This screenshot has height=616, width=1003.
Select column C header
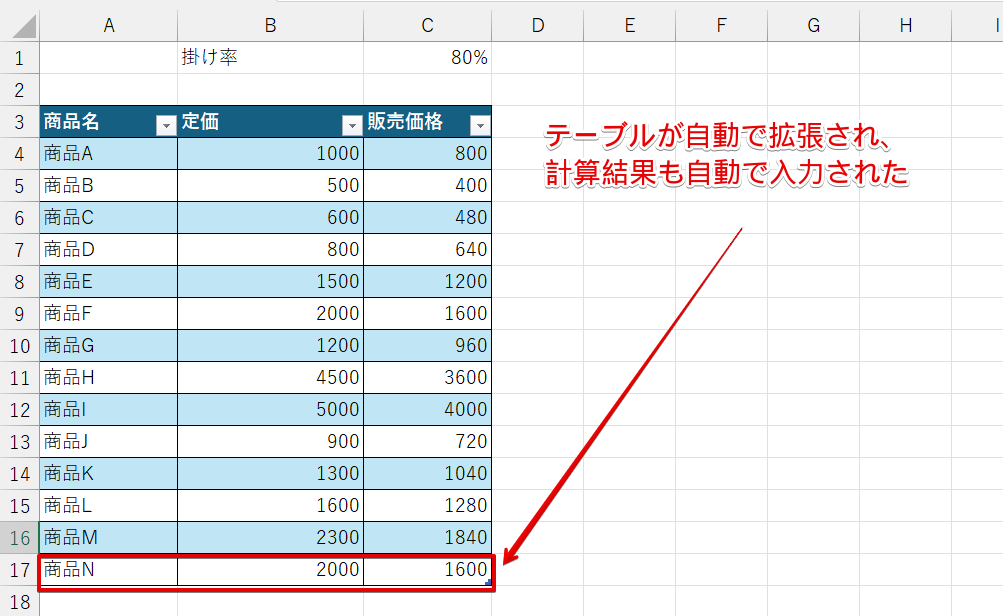click(427, 26)
